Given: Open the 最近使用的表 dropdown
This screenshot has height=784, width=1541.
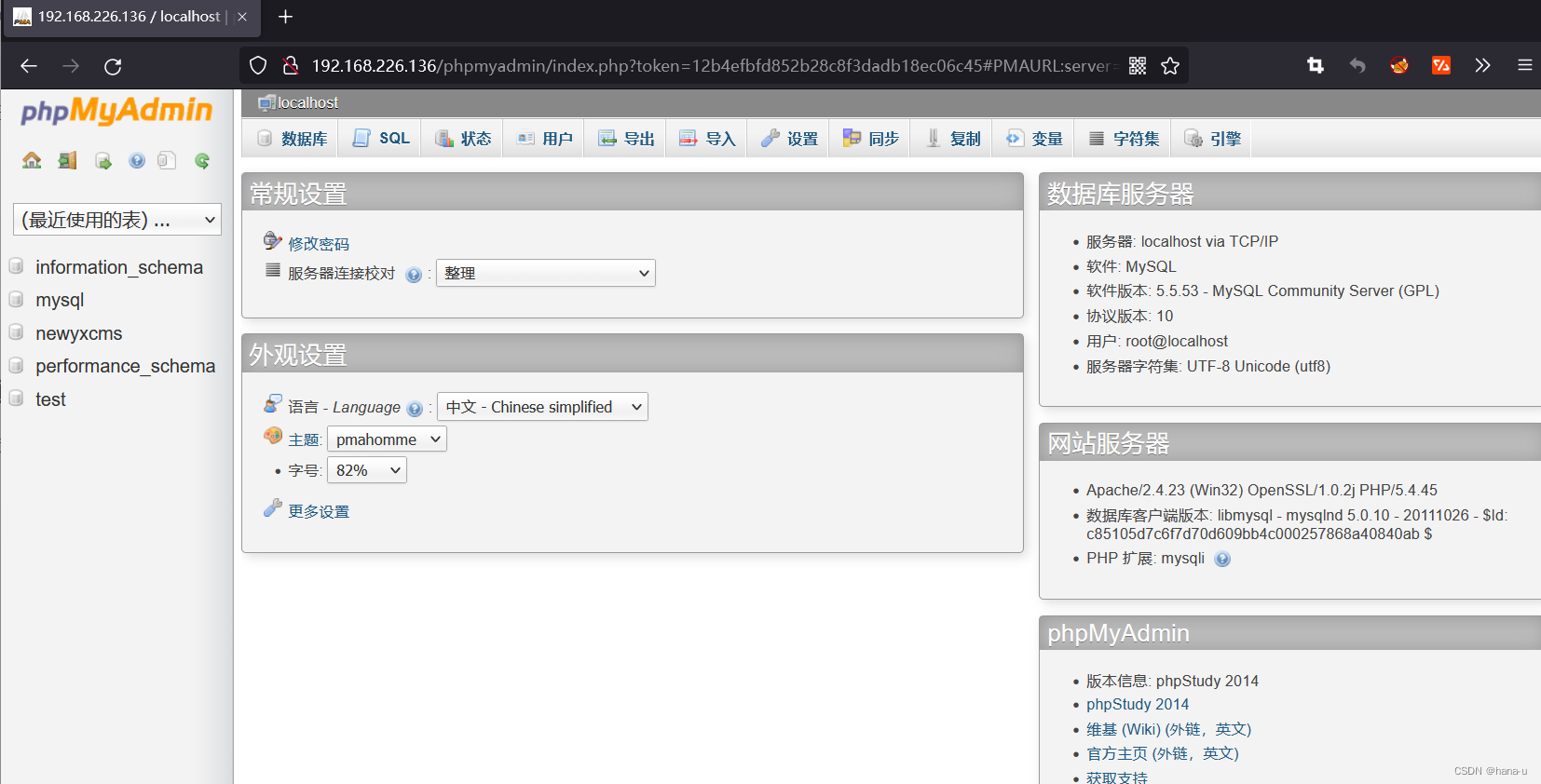Looking at the screenshot, I should click(x=117, y=220).
